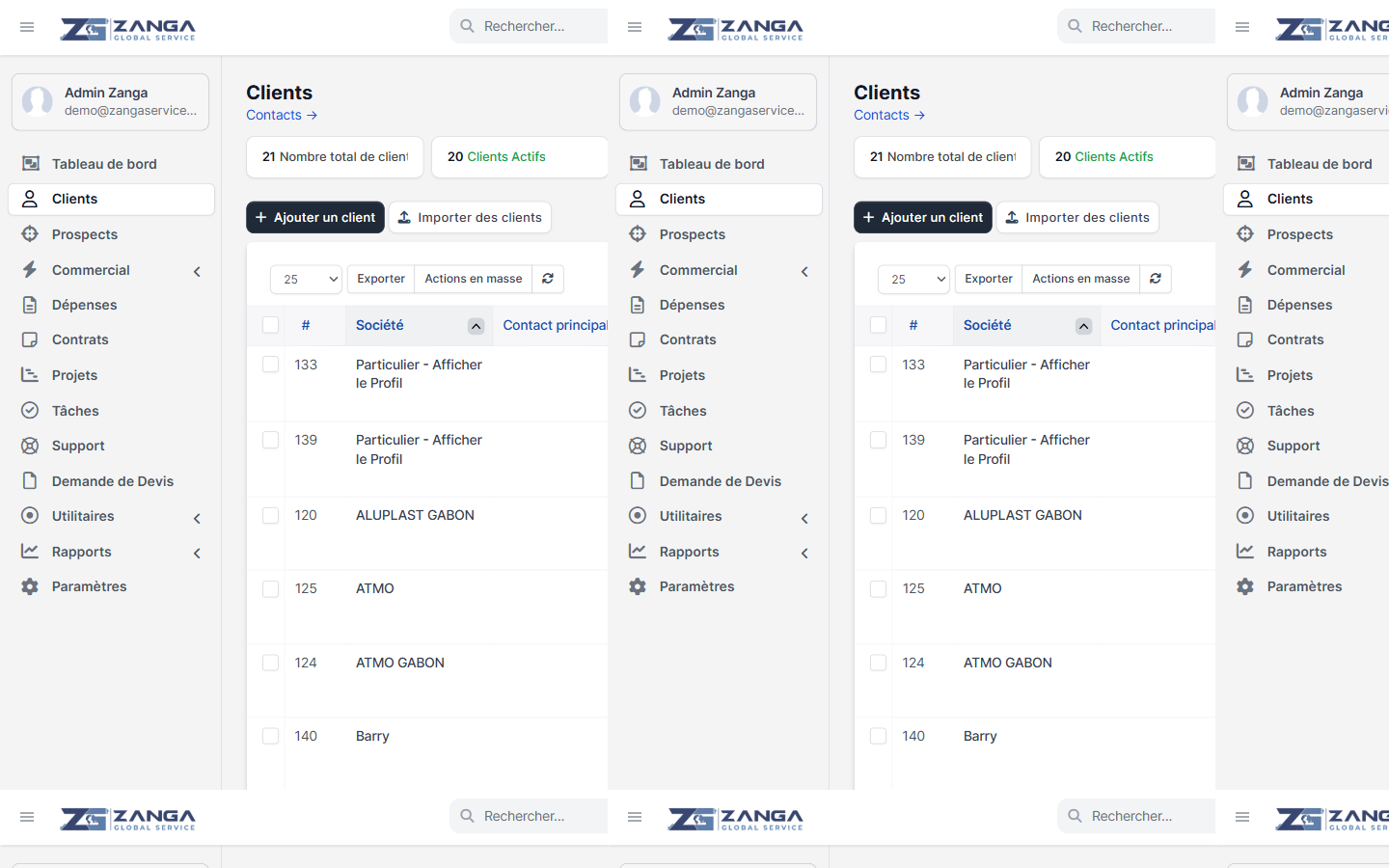Check row 133 checkbox in middle copy table
Image resolution: width=1389 pixels, height=868 pixels.
[879, 365]
